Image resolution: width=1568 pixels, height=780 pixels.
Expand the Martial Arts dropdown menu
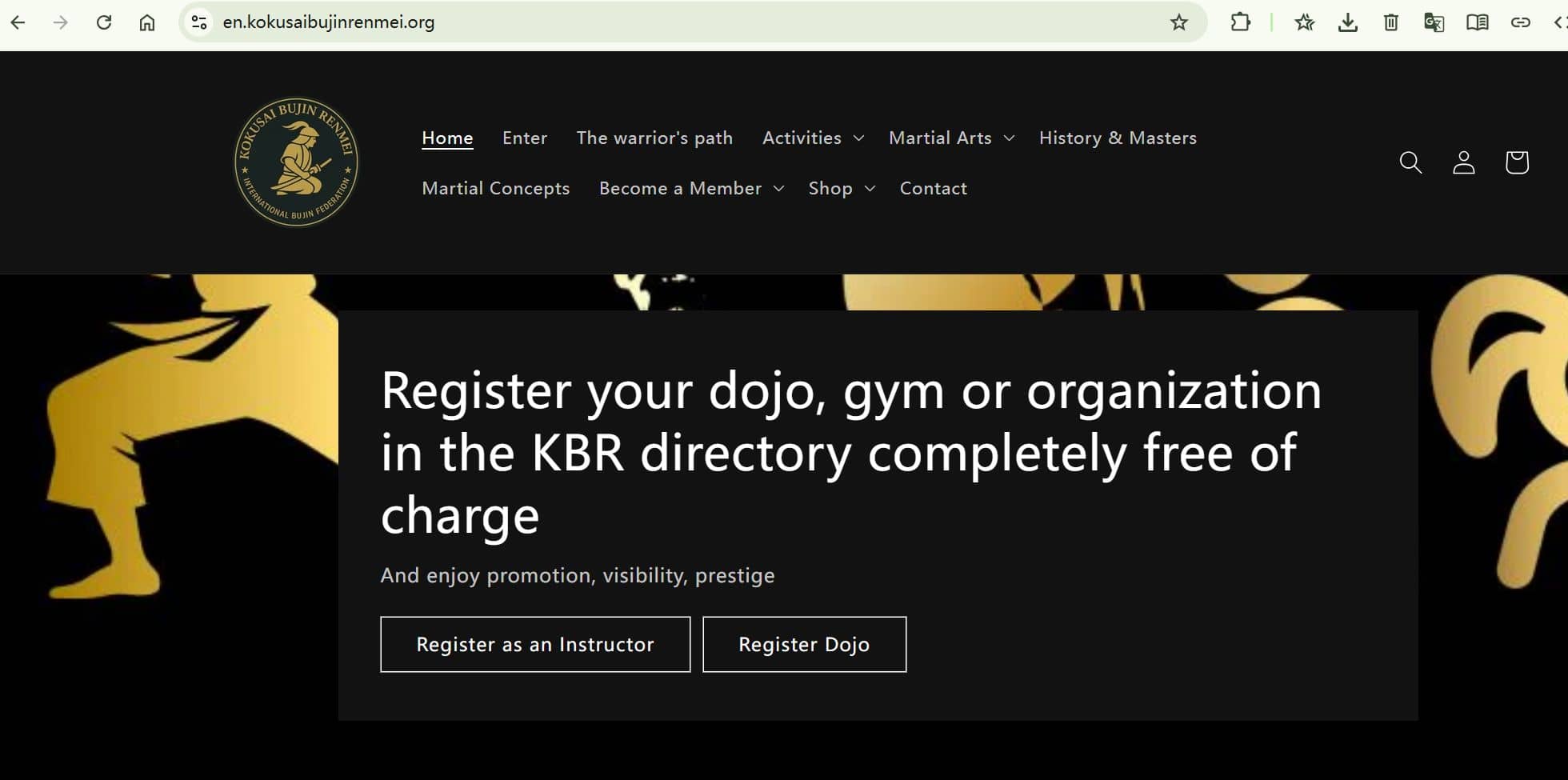pyautogui.click(x=951, y=138)
